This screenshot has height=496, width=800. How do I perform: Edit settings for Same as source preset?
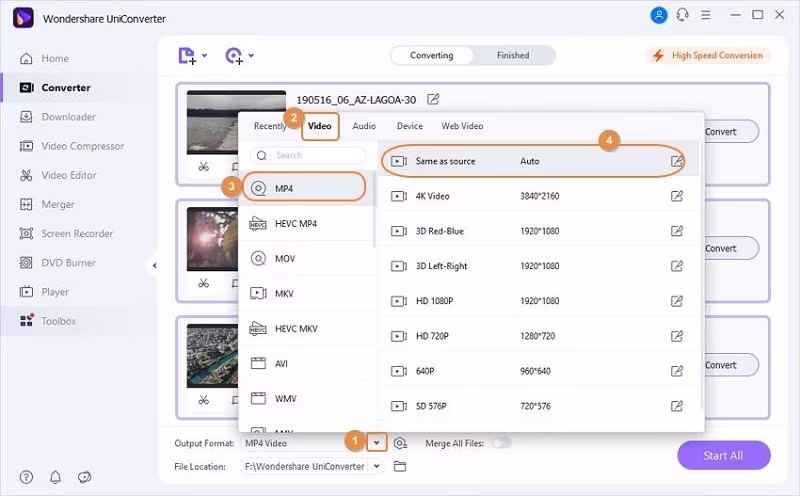[x=677, y=161]
